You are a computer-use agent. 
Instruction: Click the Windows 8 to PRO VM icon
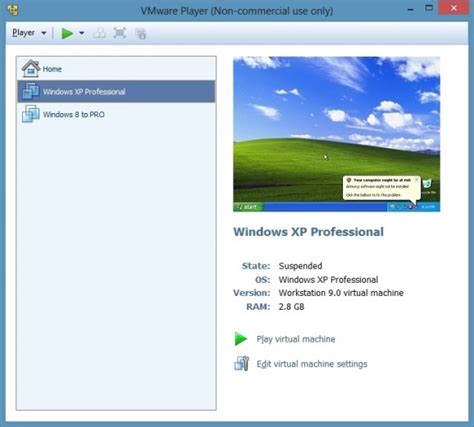31,114
